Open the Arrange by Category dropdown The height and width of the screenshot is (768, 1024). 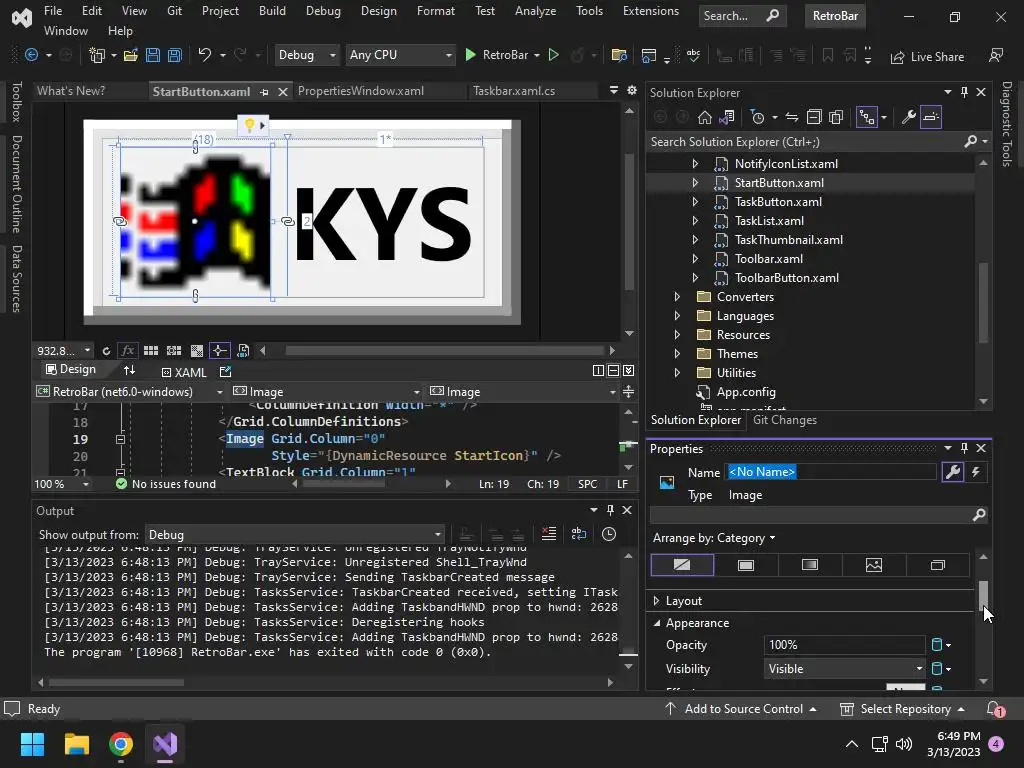point(714,538)
